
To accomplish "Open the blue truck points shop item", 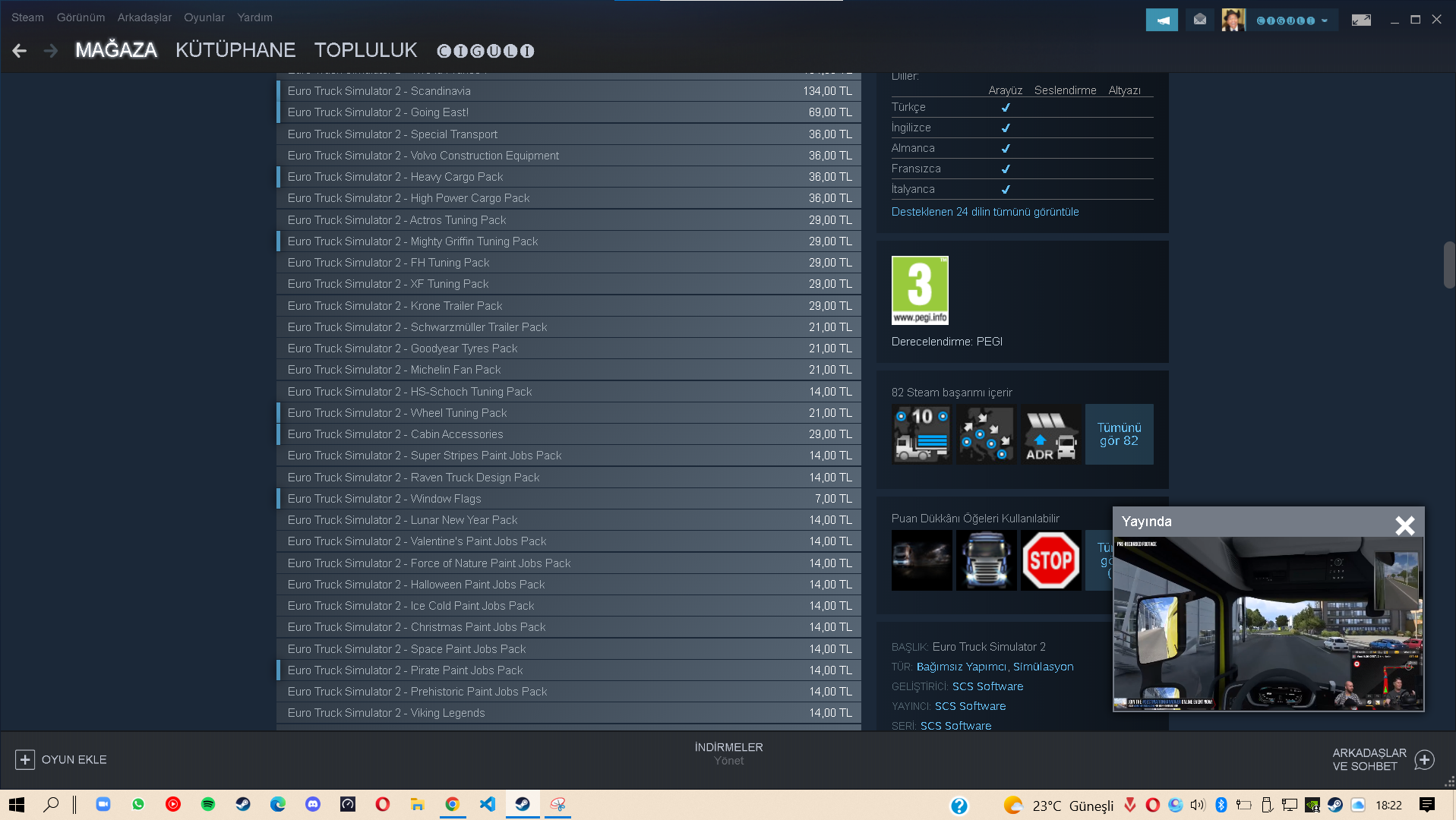I will pos(986,560).
